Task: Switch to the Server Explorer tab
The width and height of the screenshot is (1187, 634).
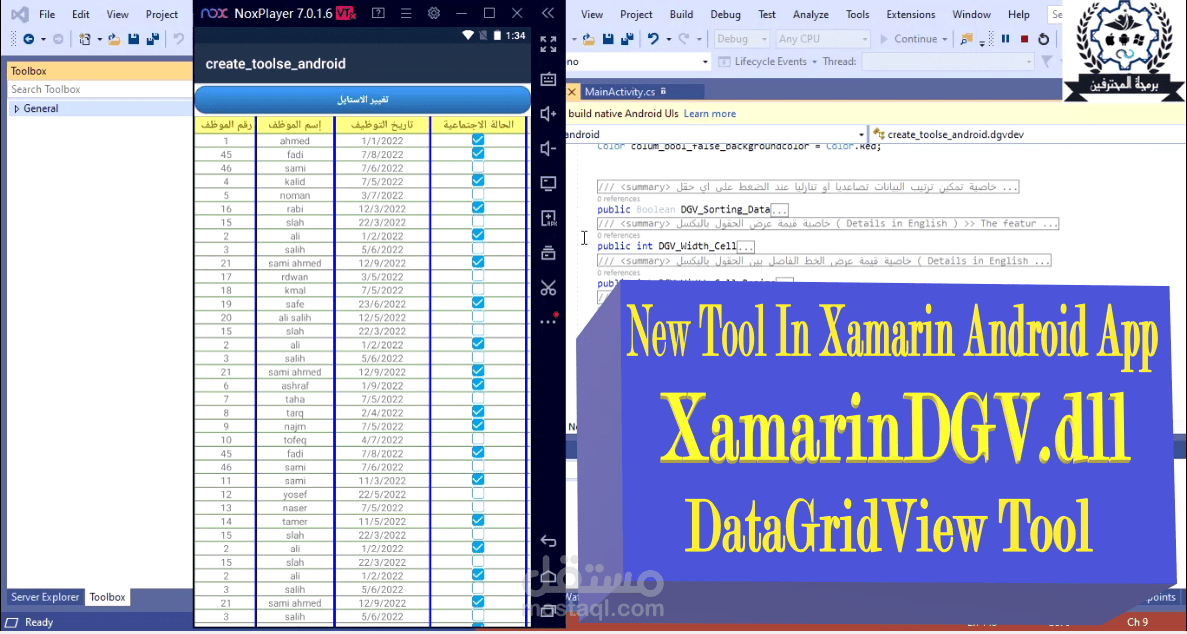Action: (x=44, y=597)
